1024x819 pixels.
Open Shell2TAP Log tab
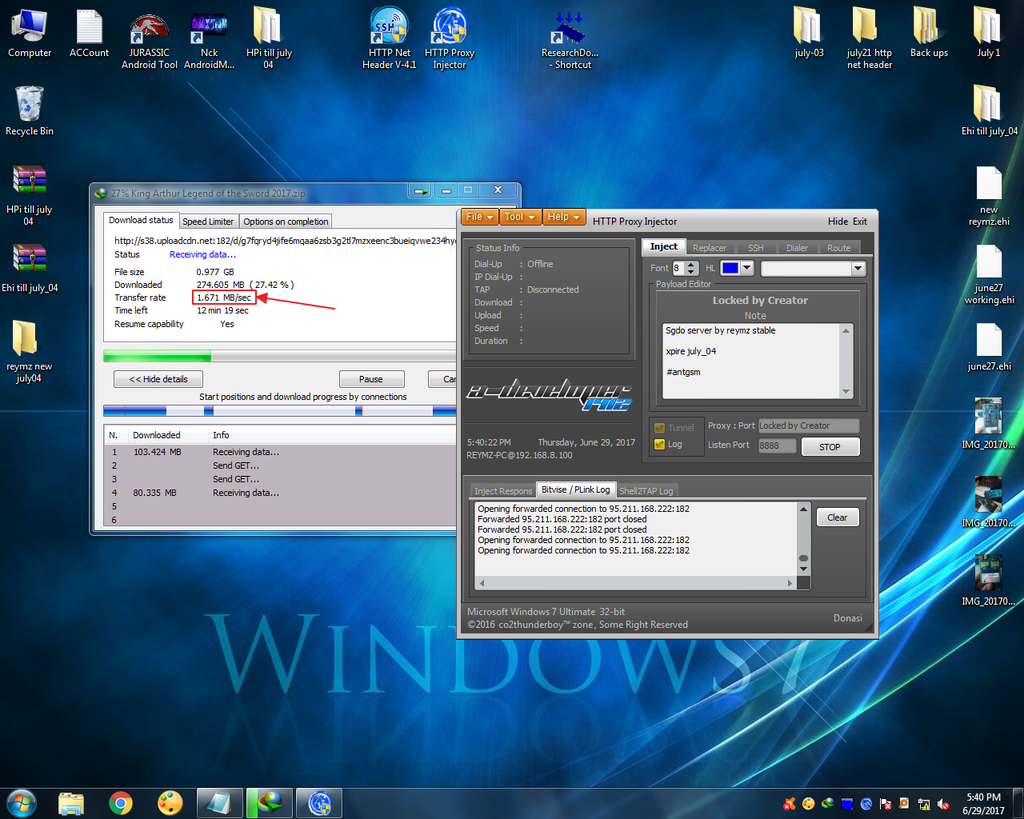pos(646,490)
